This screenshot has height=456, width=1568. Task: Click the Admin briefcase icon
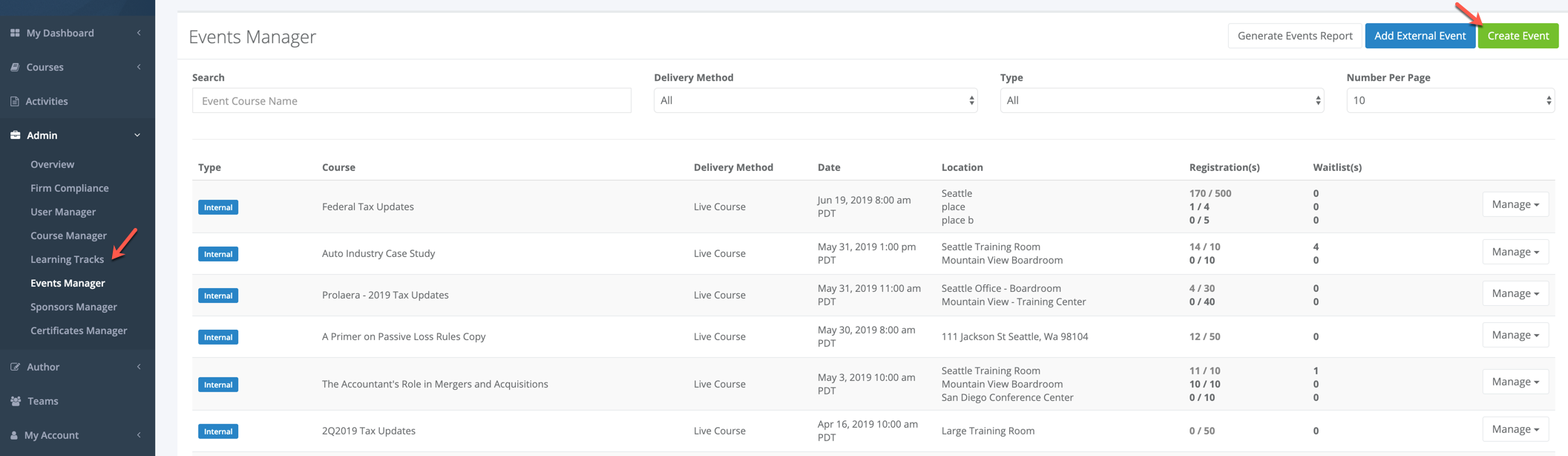point(15,135)
